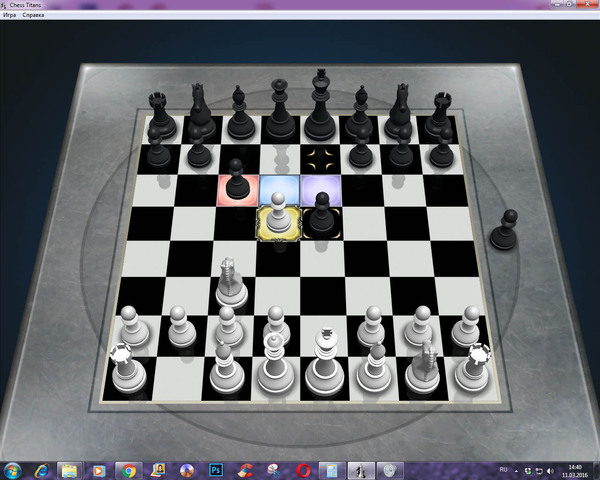Select the white pawn in front of the kingside rook

click(x=466, y=325)
